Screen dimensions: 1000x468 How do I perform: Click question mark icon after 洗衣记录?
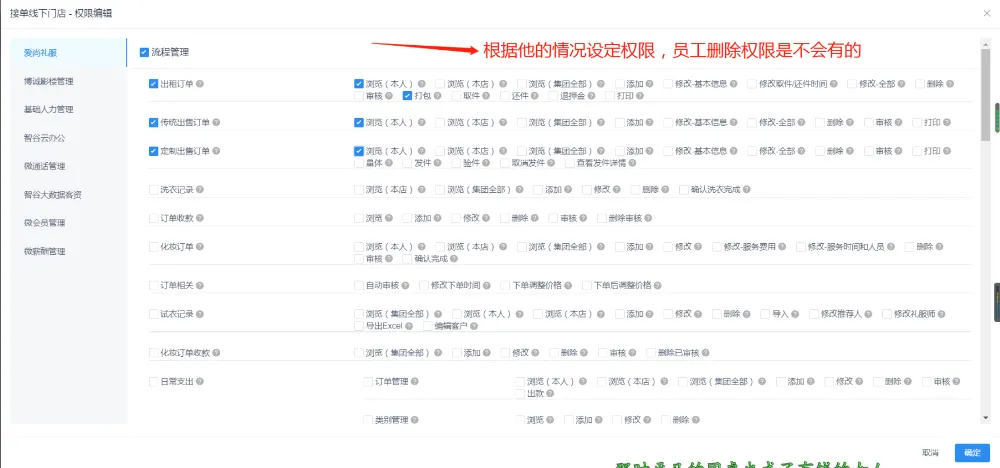tap(202, 189)
